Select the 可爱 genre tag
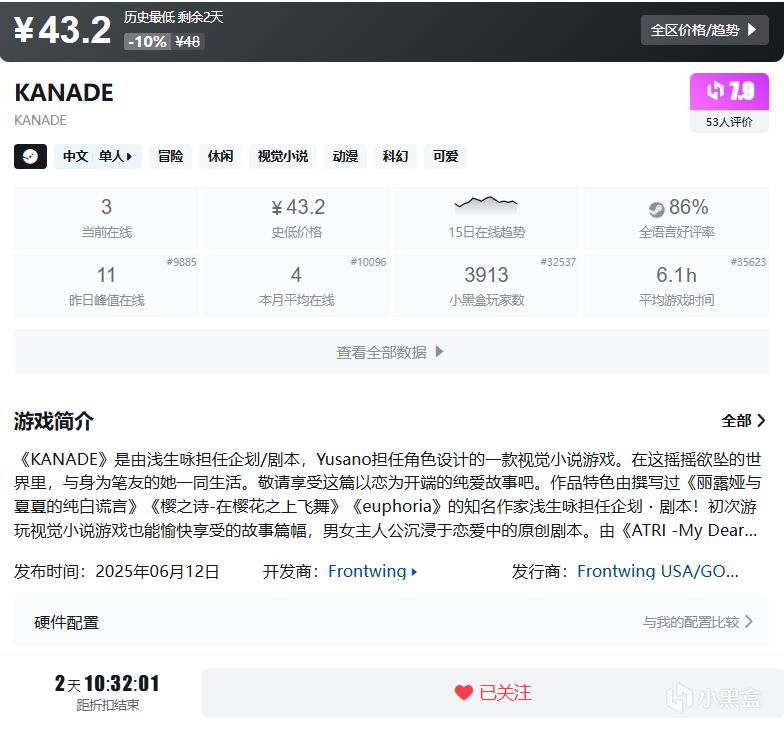The image size is (784, 730). (x=446, y=156)
